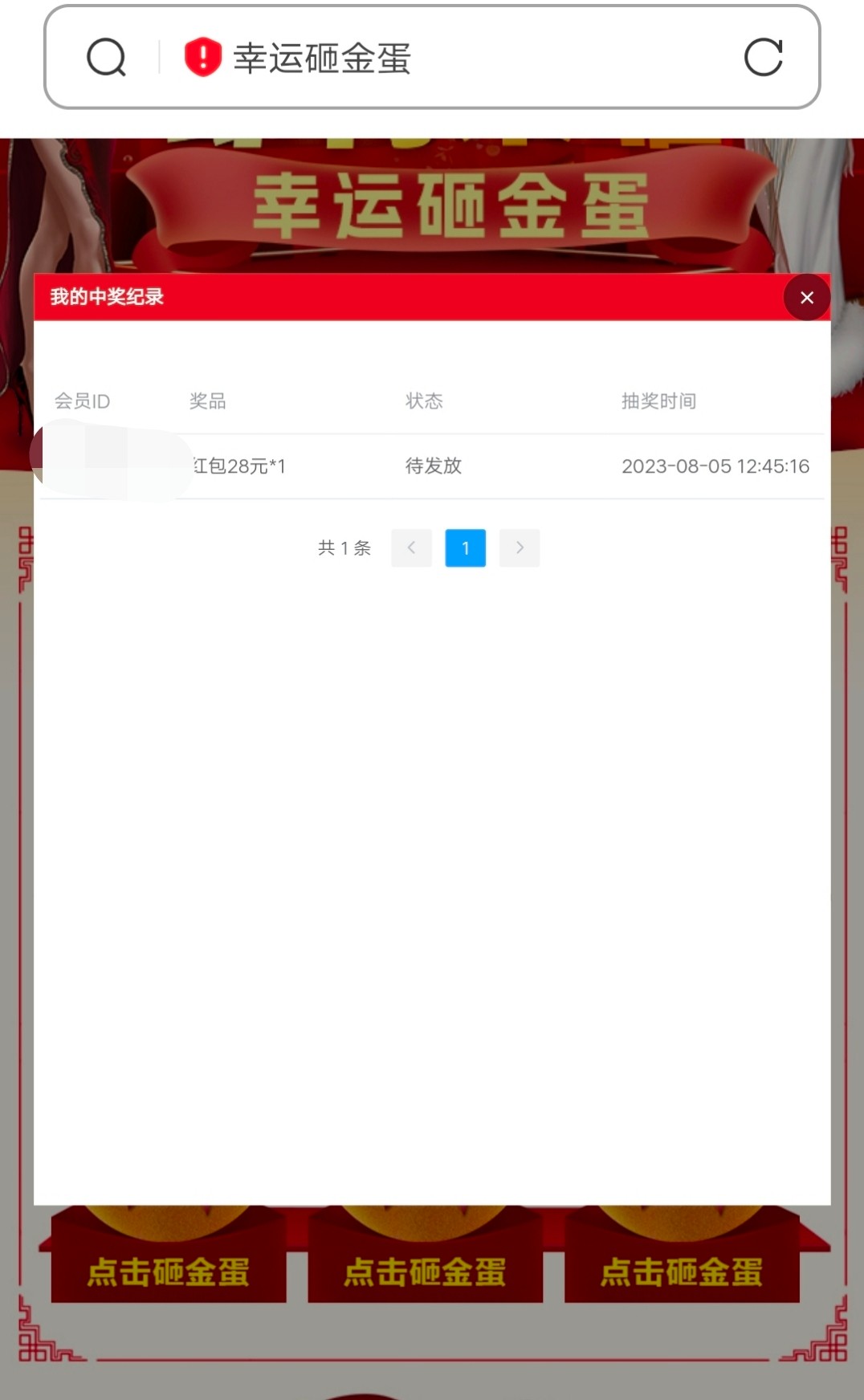Select the 红包28元*1 prize cell
The width and height of the screenshot is (864, 1400).
(239, 466)
